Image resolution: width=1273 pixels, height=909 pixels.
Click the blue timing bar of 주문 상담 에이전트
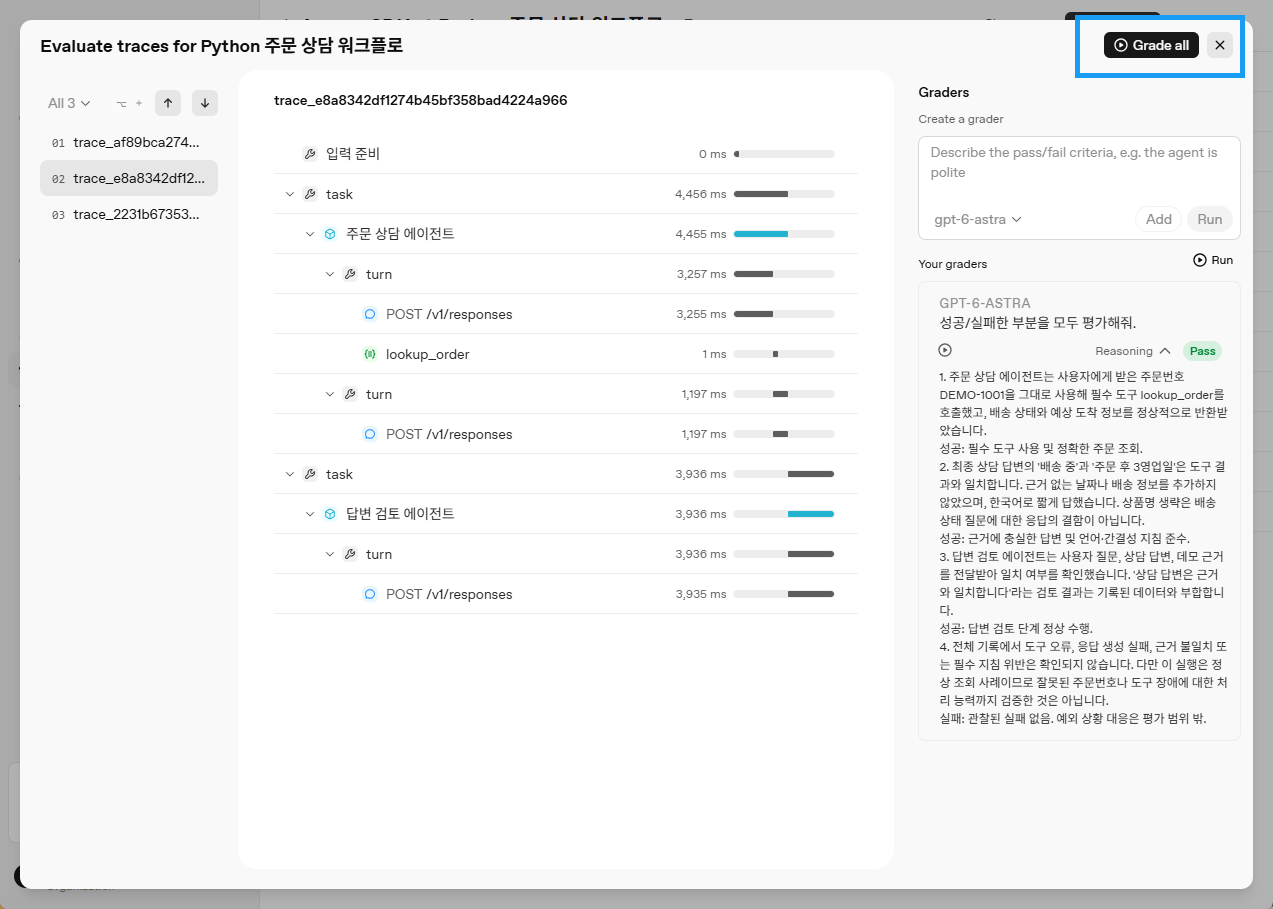click(760, 234)
